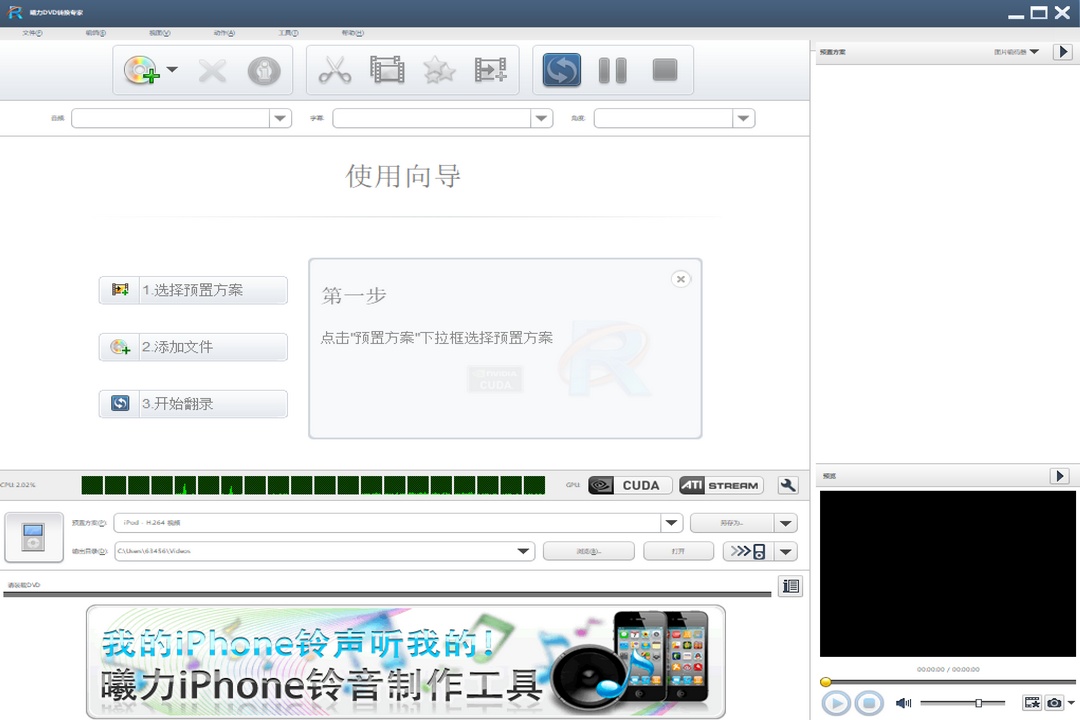Screen dimensions: 1080x720
Task: Open the 字幕 subtitle selection dropdown
Action: point(541,117)
